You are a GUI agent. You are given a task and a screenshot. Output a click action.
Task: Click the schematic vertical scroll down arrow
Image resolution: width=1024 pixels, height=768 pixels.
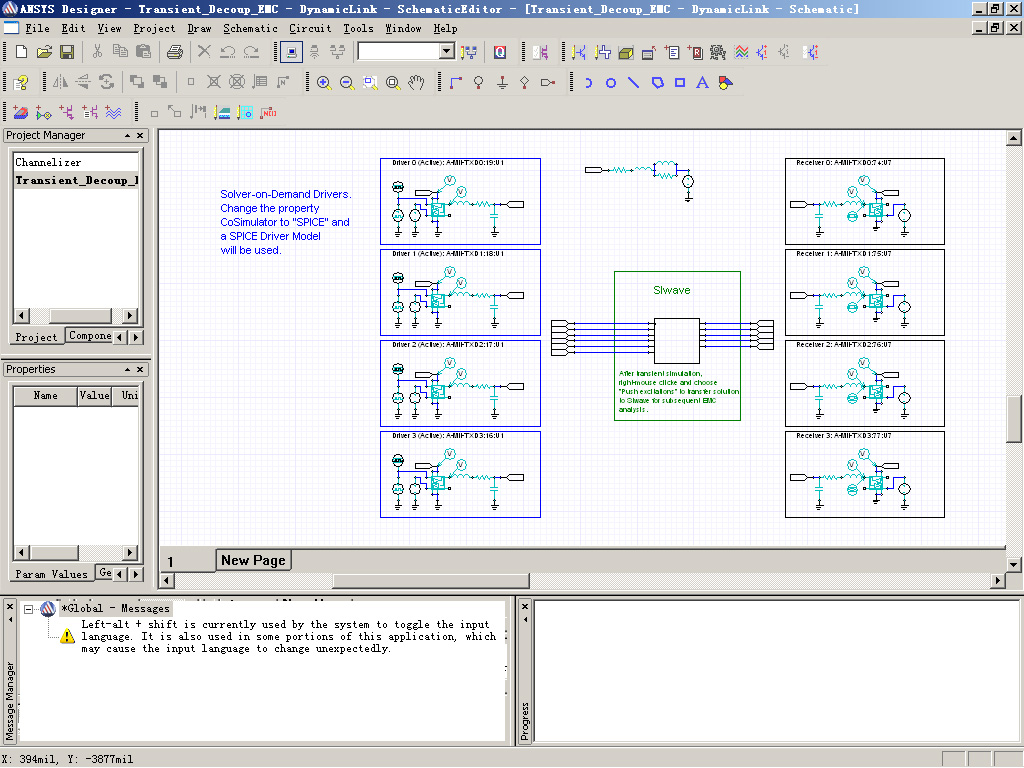[x=1013, y=564]
